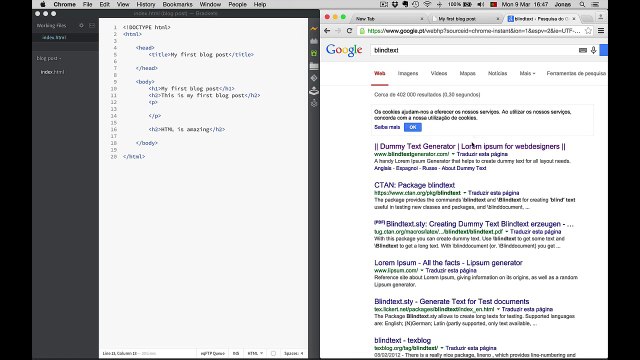Open the Apple menu
This screenshot has width=640, height=360.
point(43,4)
